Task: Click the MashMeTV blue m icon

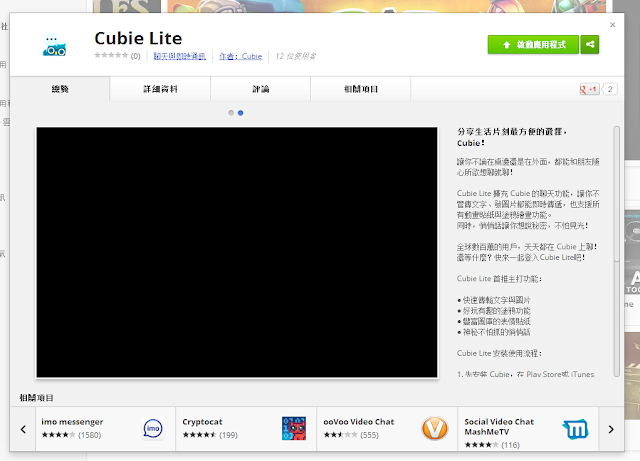Action: point(575,429)
